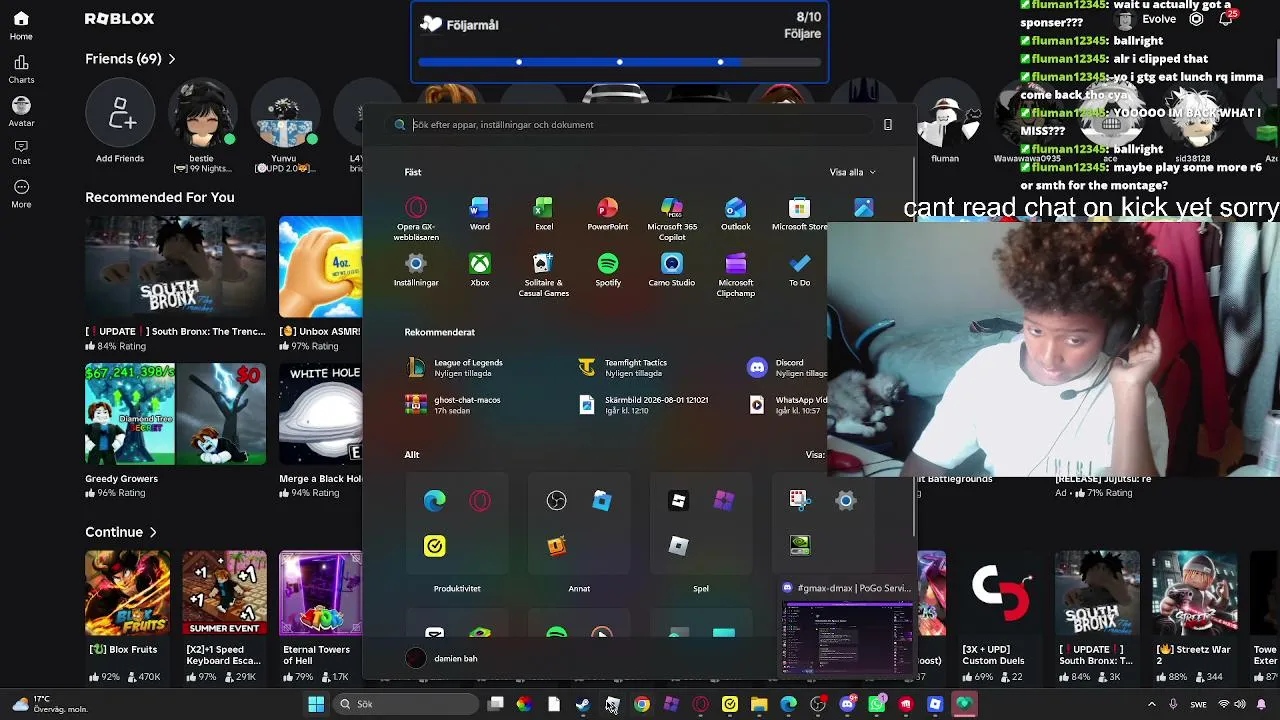Open ghost-chat-macos recommended file
Screen dimensions: 1280x720
[453, 405]
